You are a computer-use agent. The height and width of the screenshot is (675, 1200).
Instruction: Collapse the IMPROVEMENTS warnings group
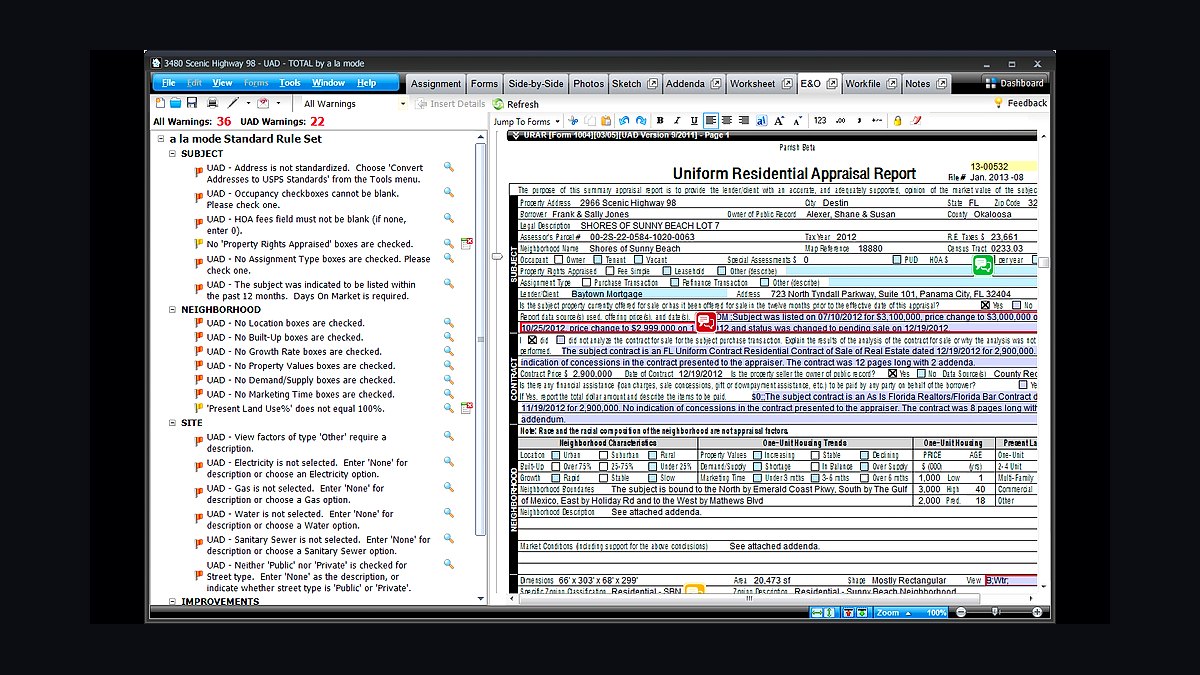174,602
